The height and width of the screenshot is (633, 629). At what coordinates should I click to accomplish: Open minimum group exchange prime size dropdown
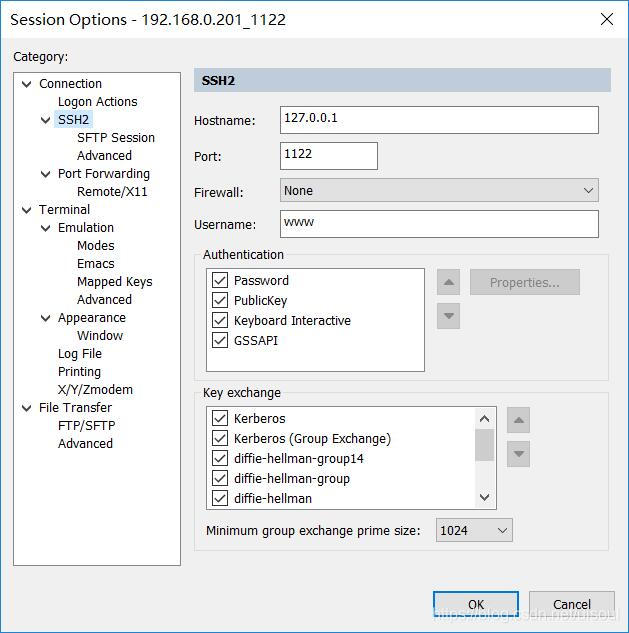pyautogui.click(x=474, y=530)
